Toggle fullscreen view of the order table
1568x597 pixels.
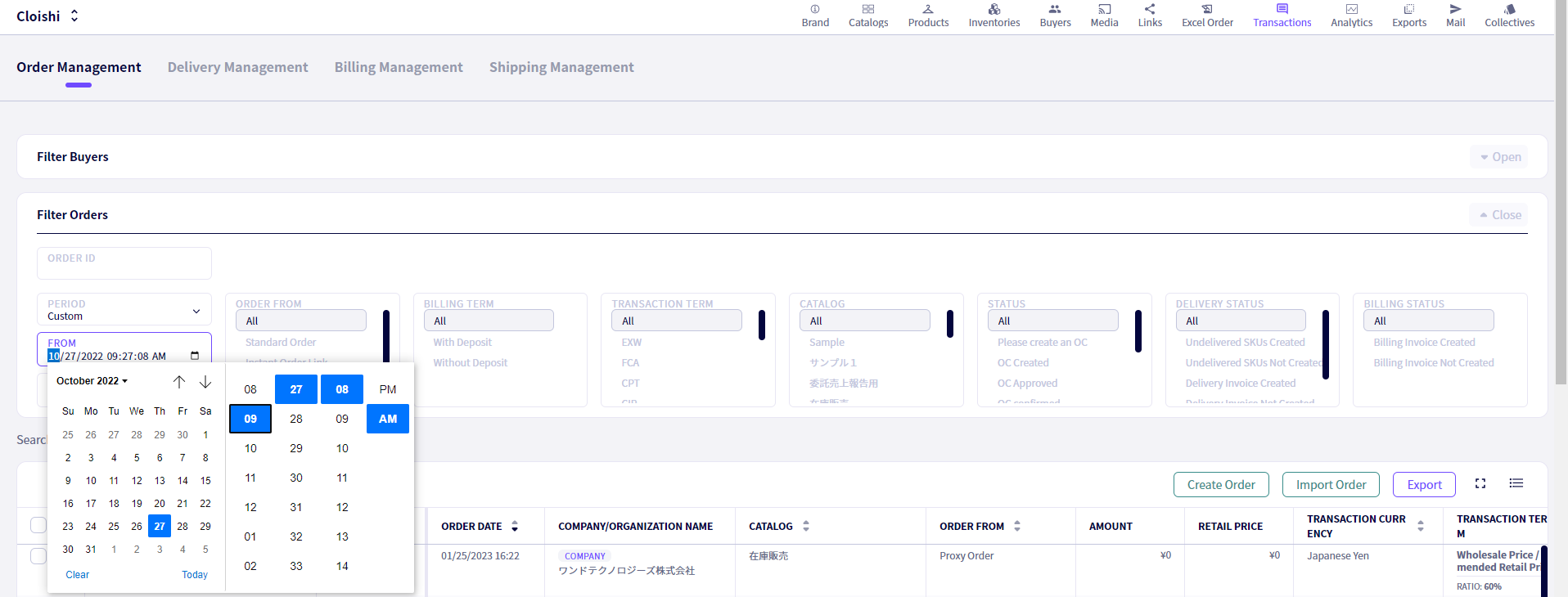point(1480,483)
